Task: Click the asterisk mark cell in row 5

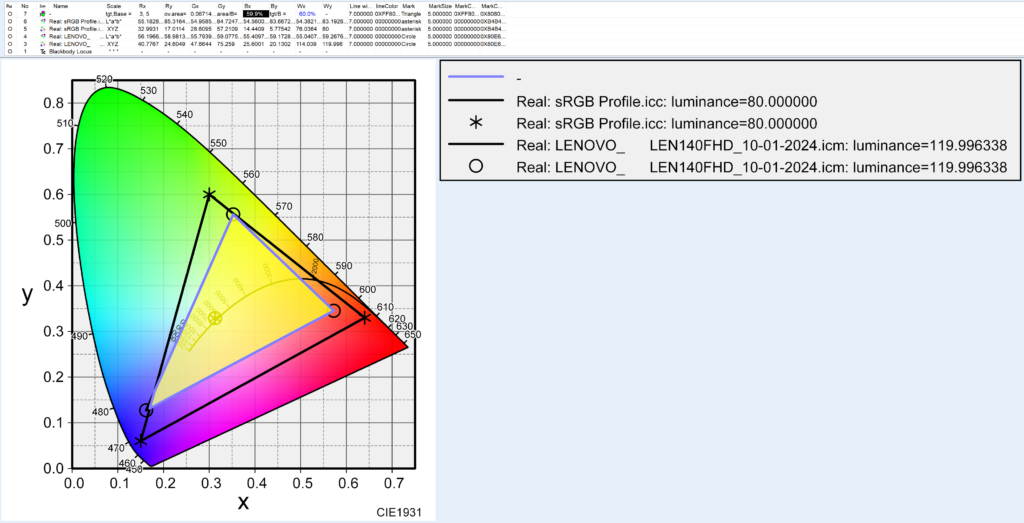Action: click(x=411, y=29)
